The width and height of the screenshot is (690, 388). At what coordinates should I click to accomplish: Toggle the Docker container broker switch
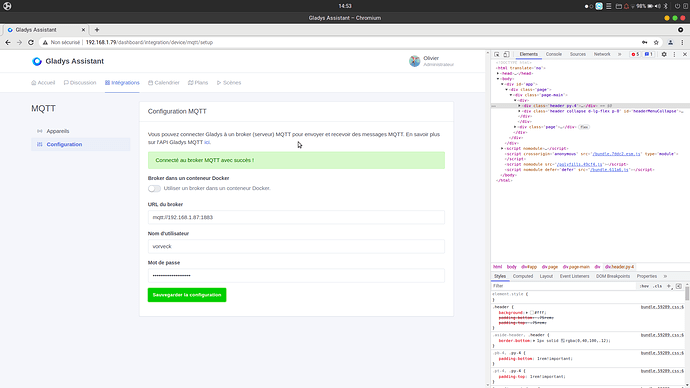pos(154,188)
